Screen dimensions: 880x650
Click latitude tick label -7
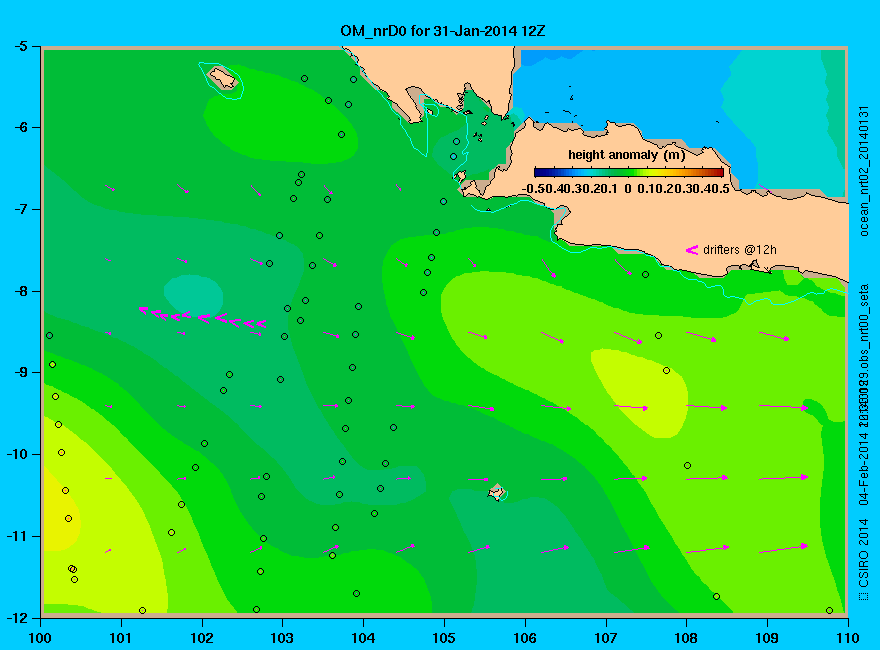point(19,209)
